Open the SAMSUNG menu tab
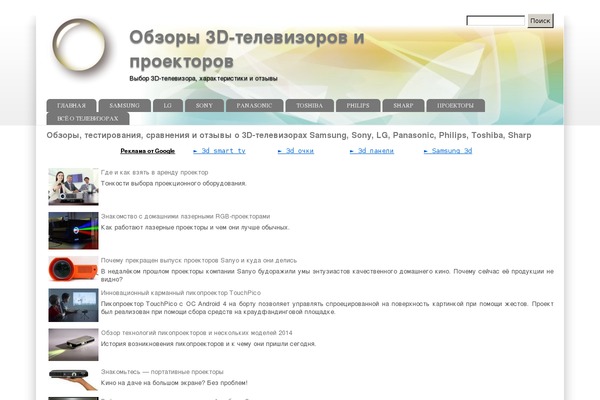600x400 pixels. (125, 105)
